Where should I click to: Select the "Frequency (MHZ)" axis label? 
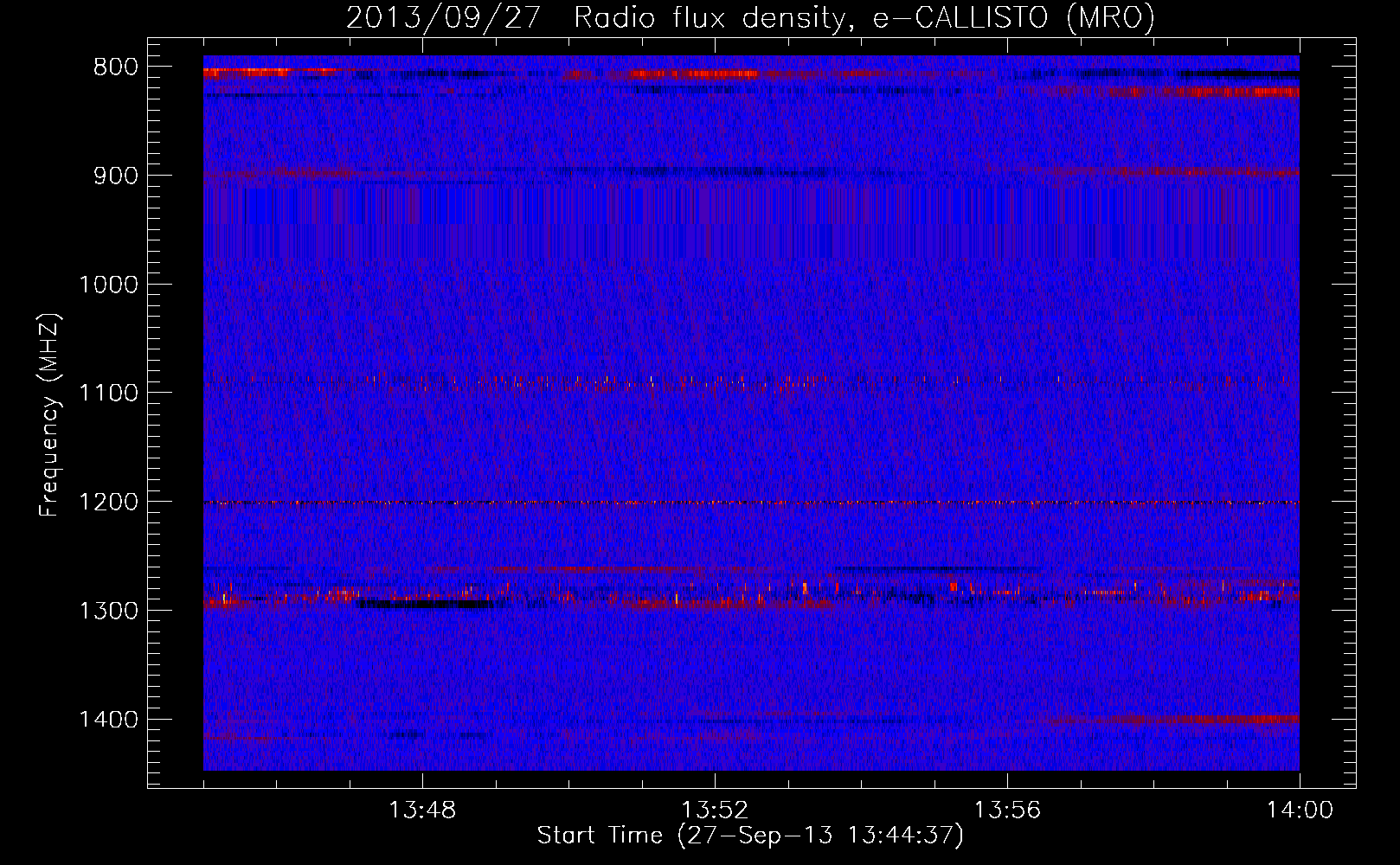(49, 415)
